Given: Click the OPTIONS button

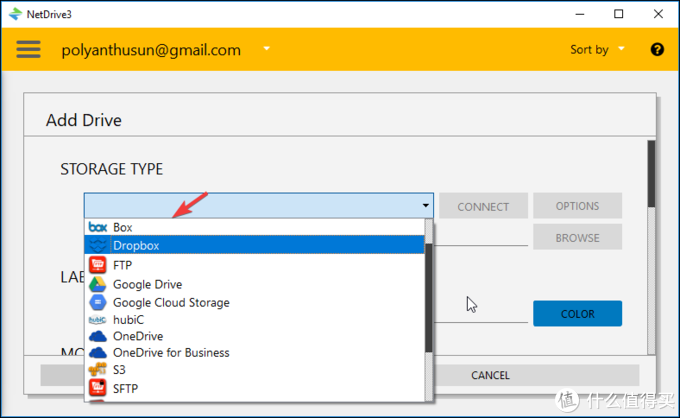Looking at the screenshot, I should tap(577, 206).
